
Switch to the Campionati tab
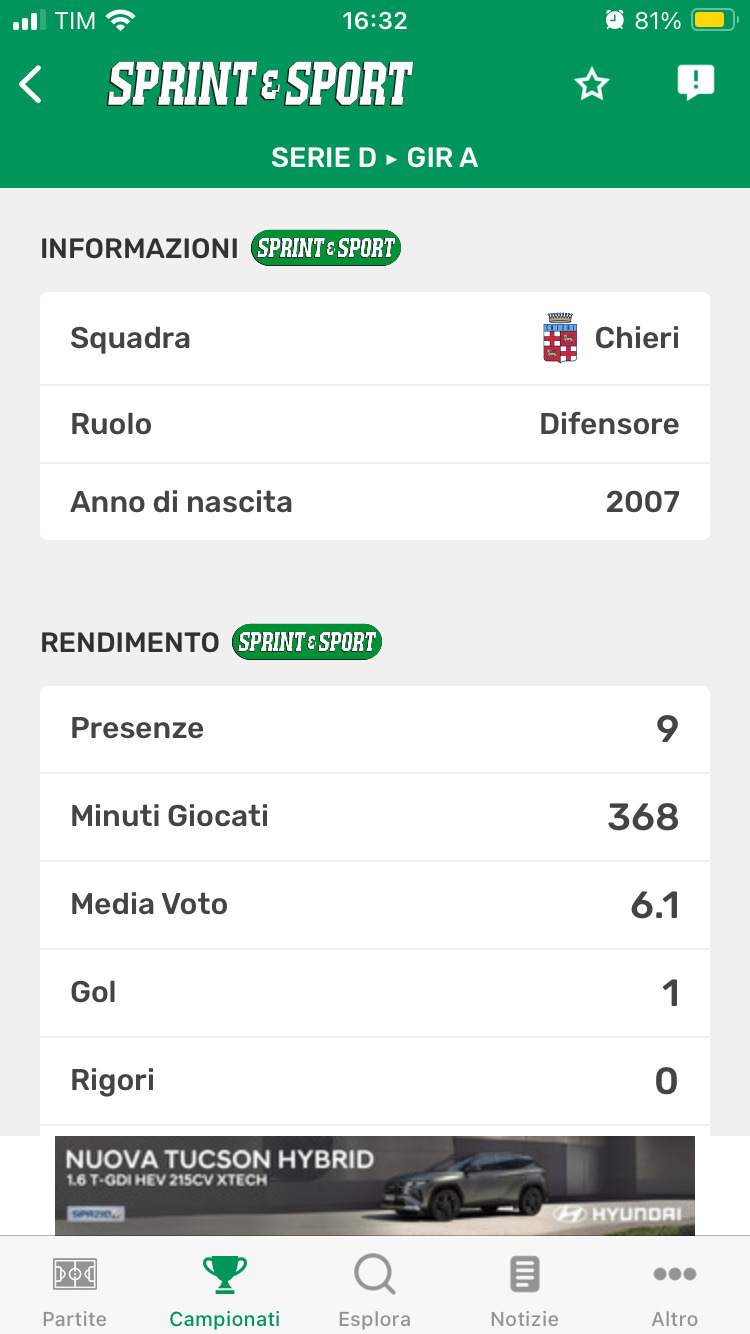coord(225,1290)
